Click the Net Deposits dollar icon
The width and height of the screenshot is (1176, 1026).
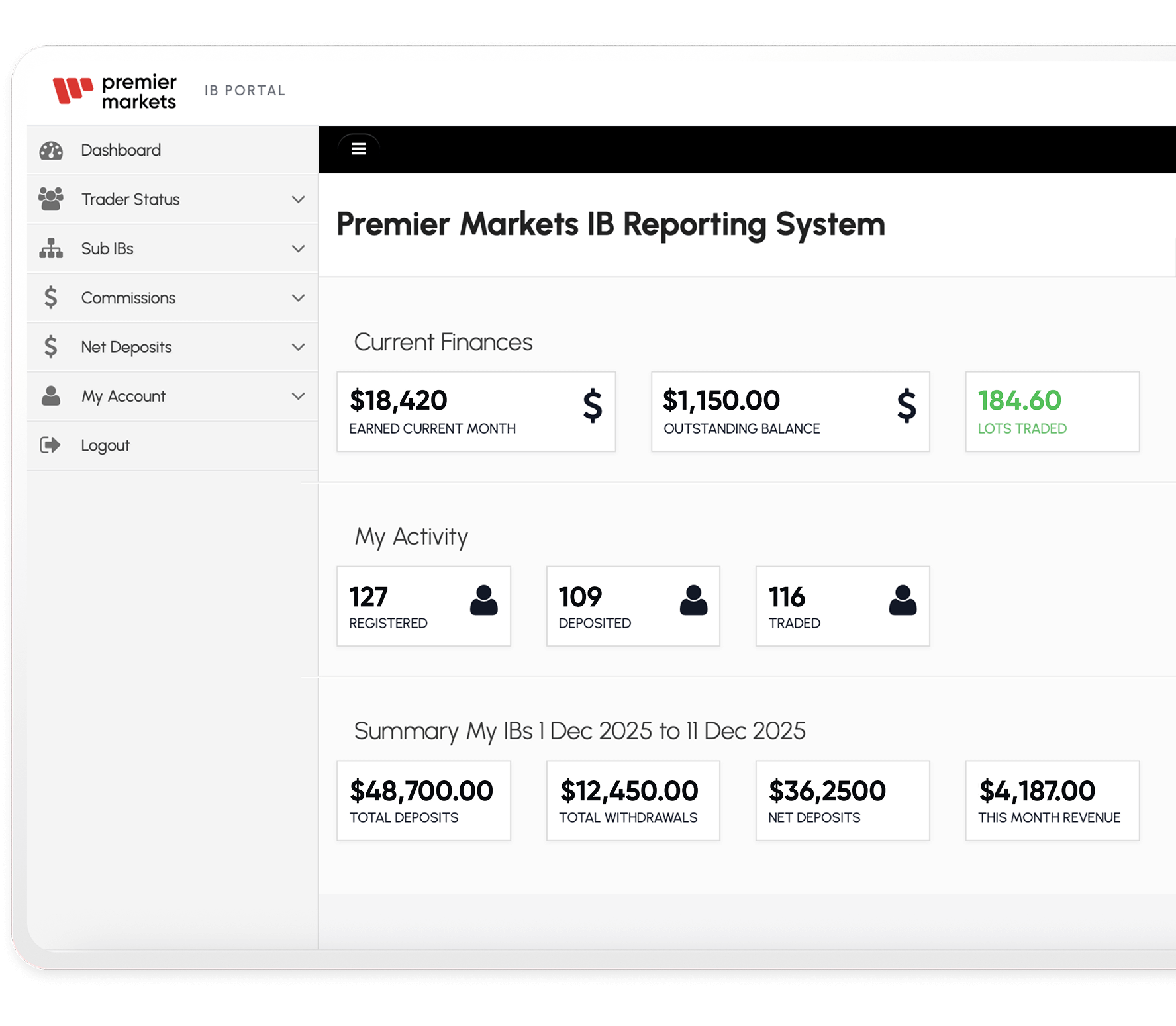point(51,347)
